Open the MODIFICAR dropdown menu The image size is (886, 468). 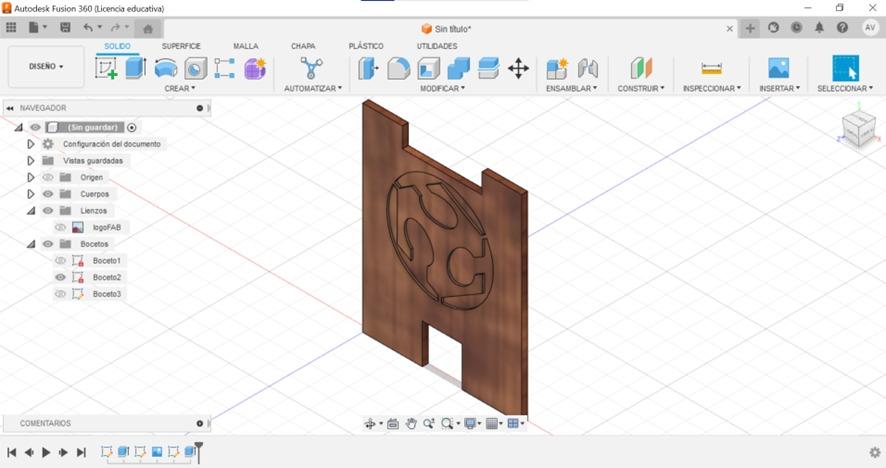(442, 89)
